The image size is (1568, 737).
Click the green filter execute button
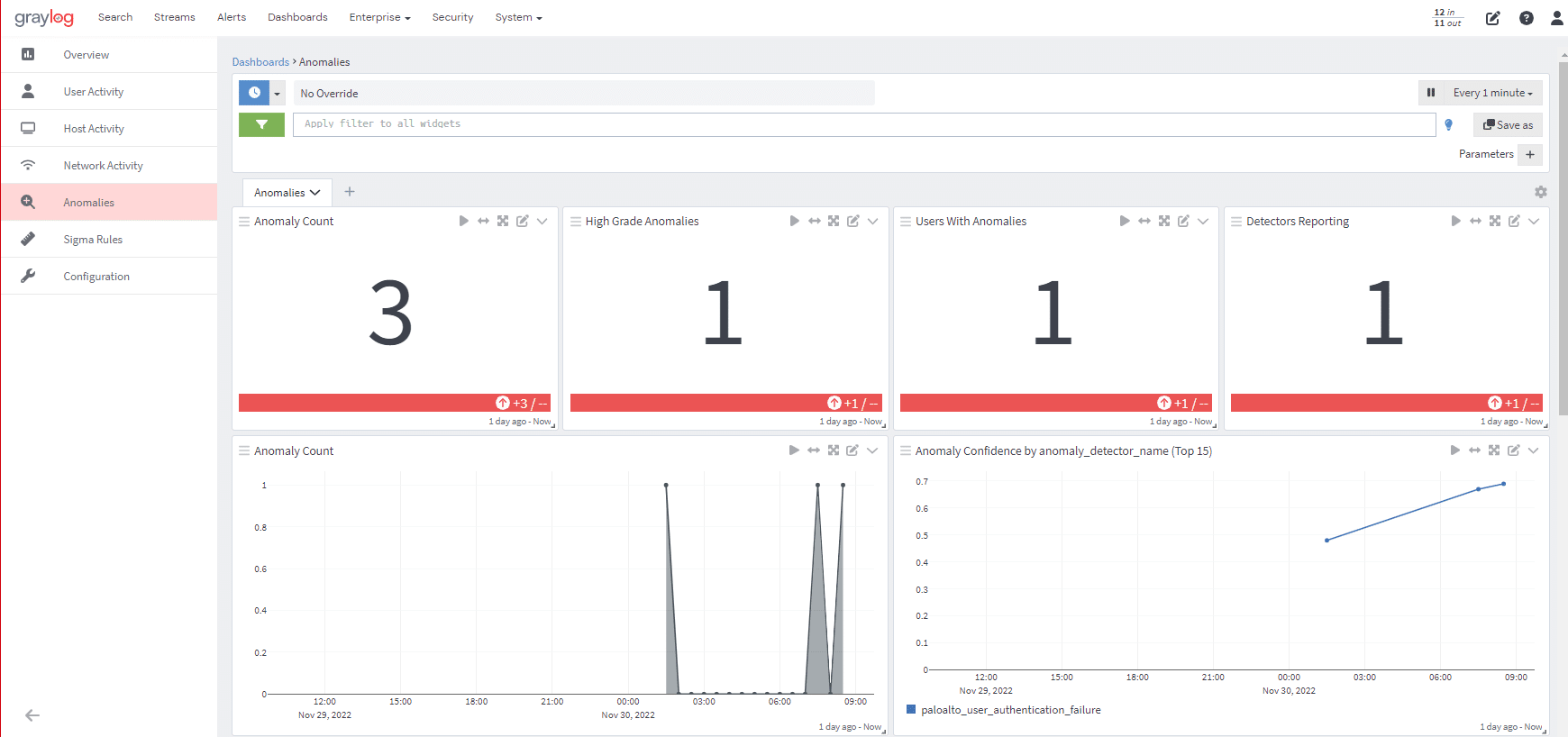coord(261,124)
